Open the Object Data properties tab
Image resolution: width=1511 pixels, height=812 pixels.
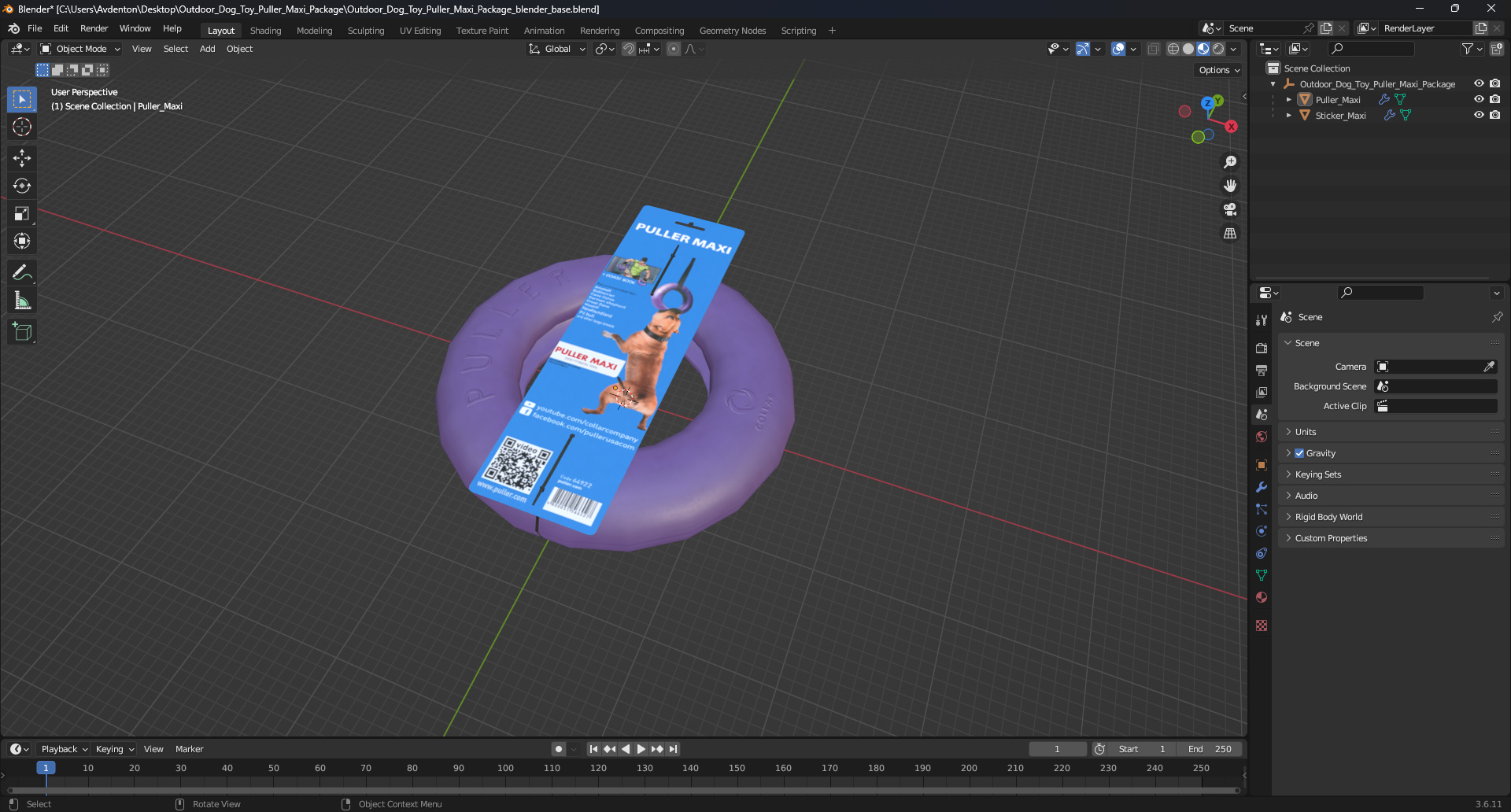pos(1262,575)
